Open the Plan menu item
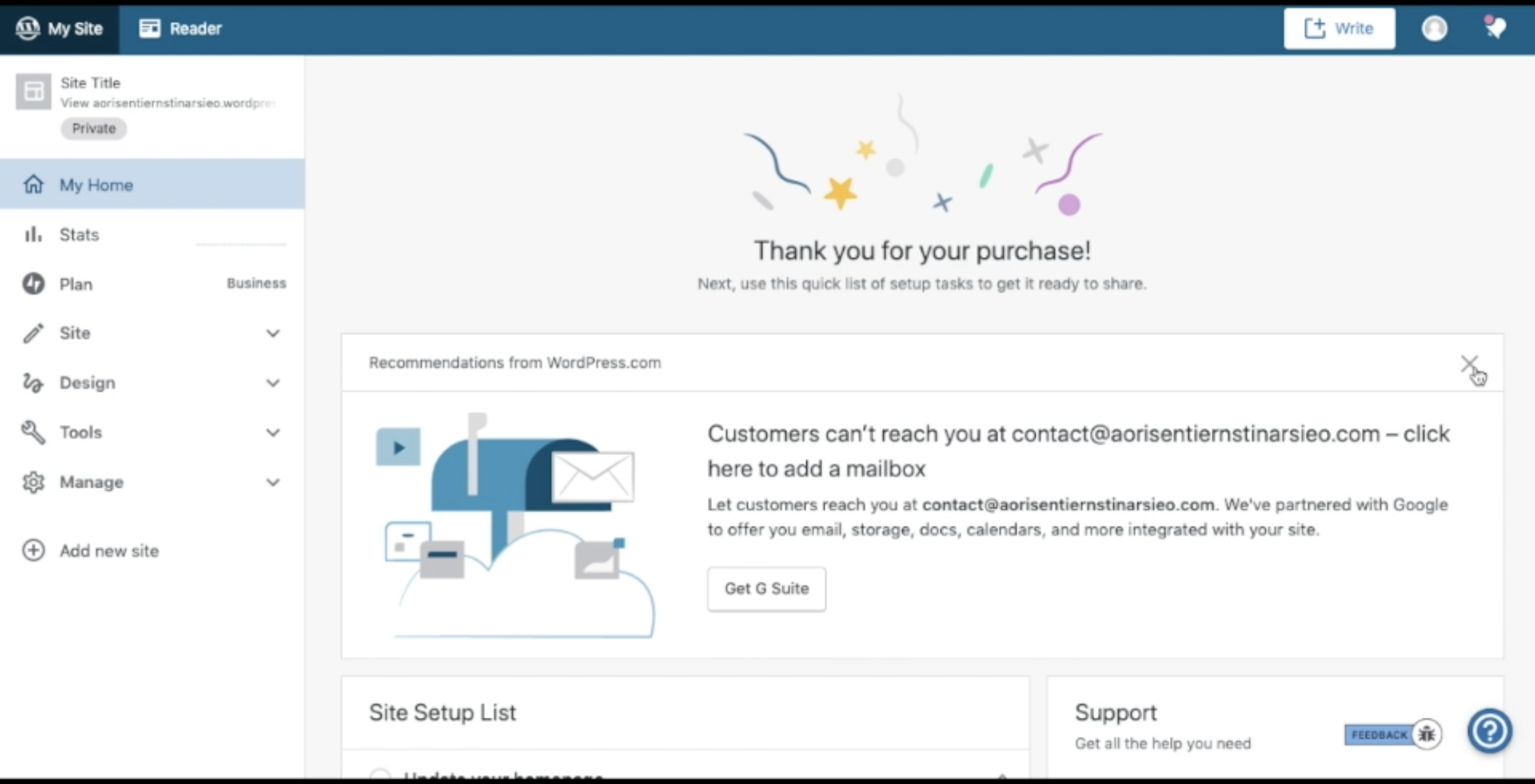1535x784 pixels. pyautogui.click(x=76, y=284)
